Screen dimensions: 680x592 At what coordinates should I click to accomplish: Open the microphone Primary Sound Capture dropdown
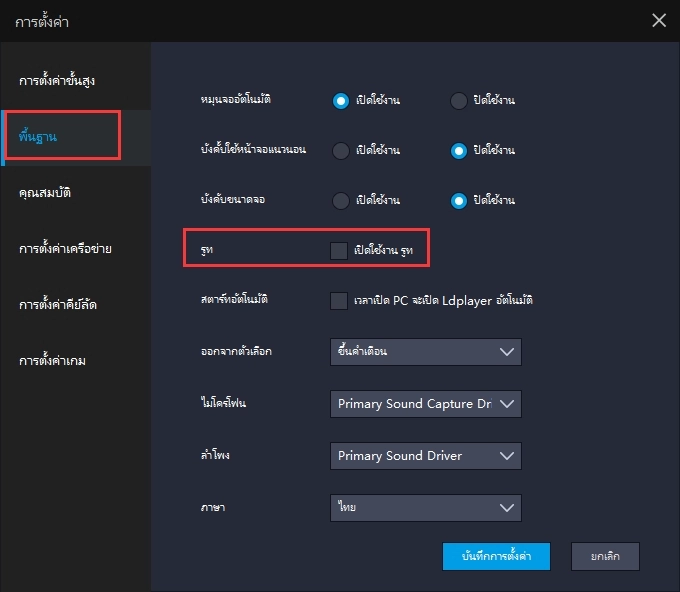click(425, 404)
